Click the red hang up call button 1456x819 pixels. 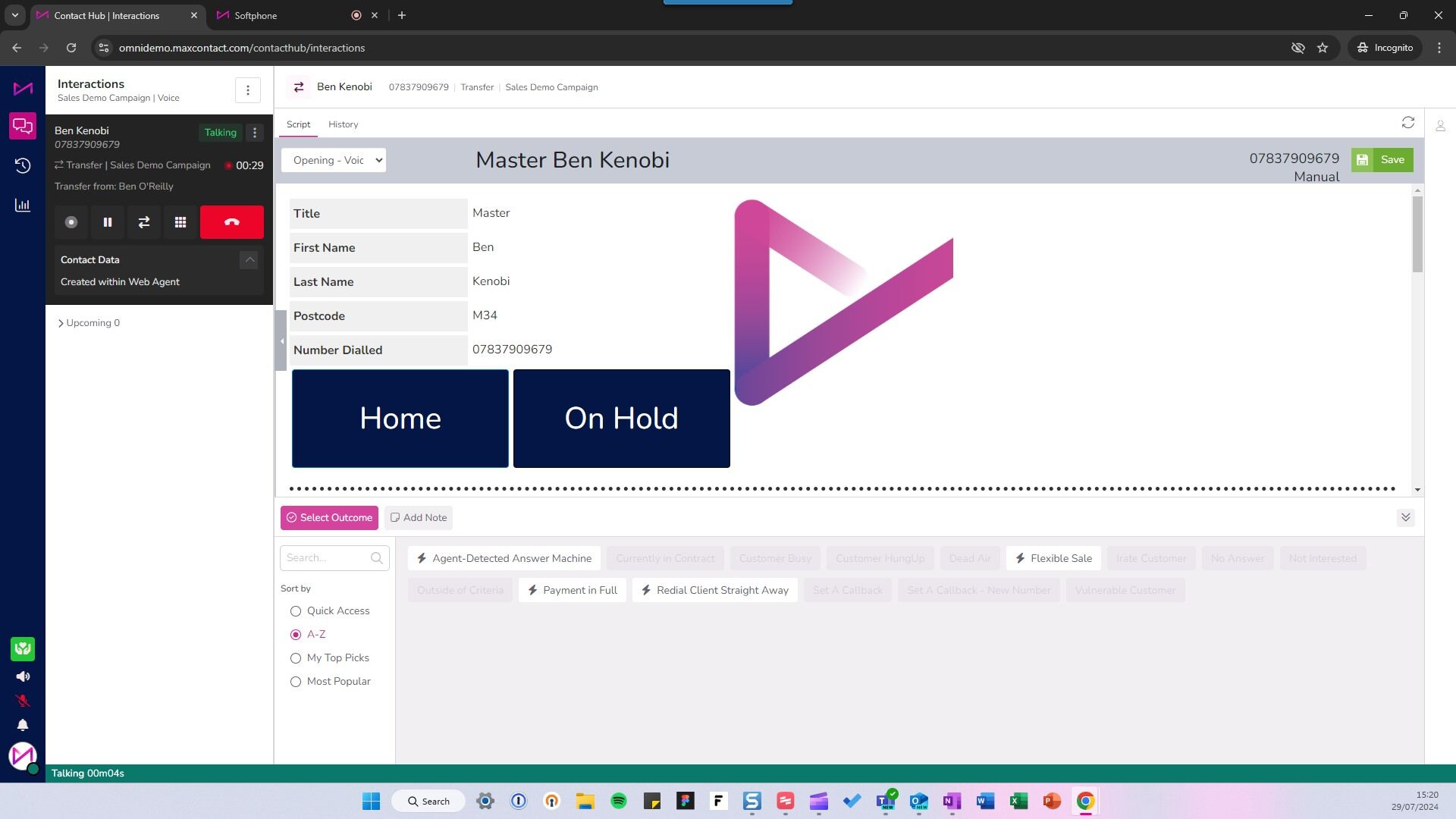231,222
